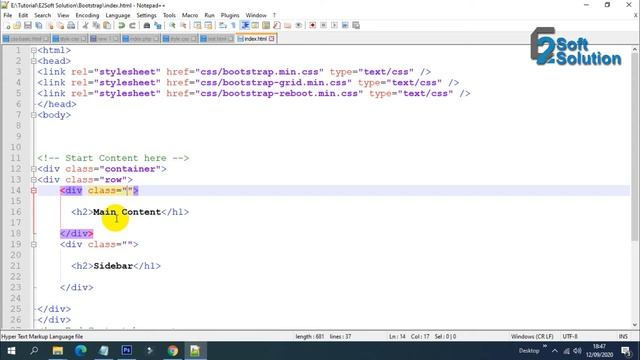Toggle the highlighted Indent Guide button
640x360 pixels.
point(245,25)
